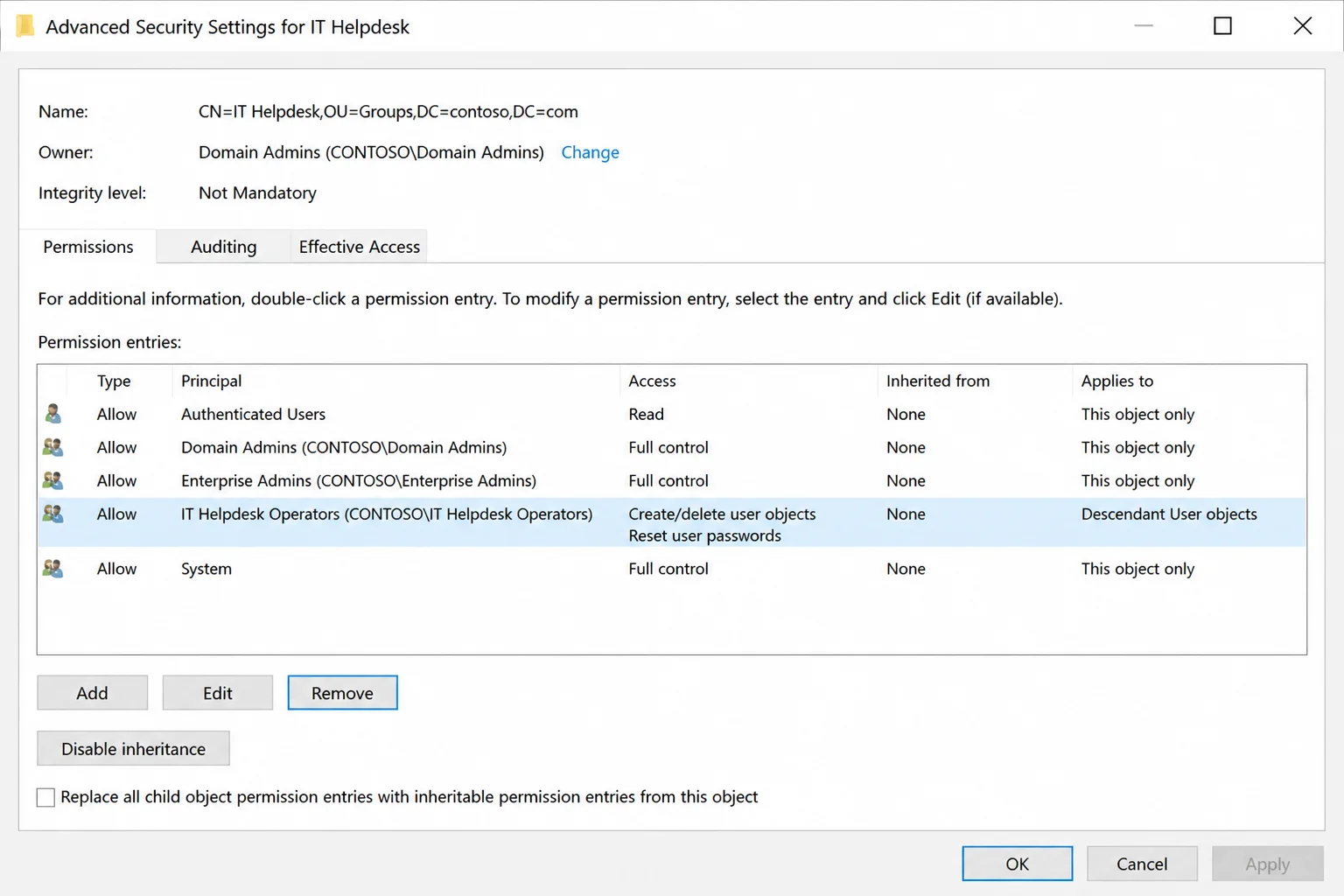Select the System principal entry
This screenshot has height=896, width=1344.
point(206,569)
